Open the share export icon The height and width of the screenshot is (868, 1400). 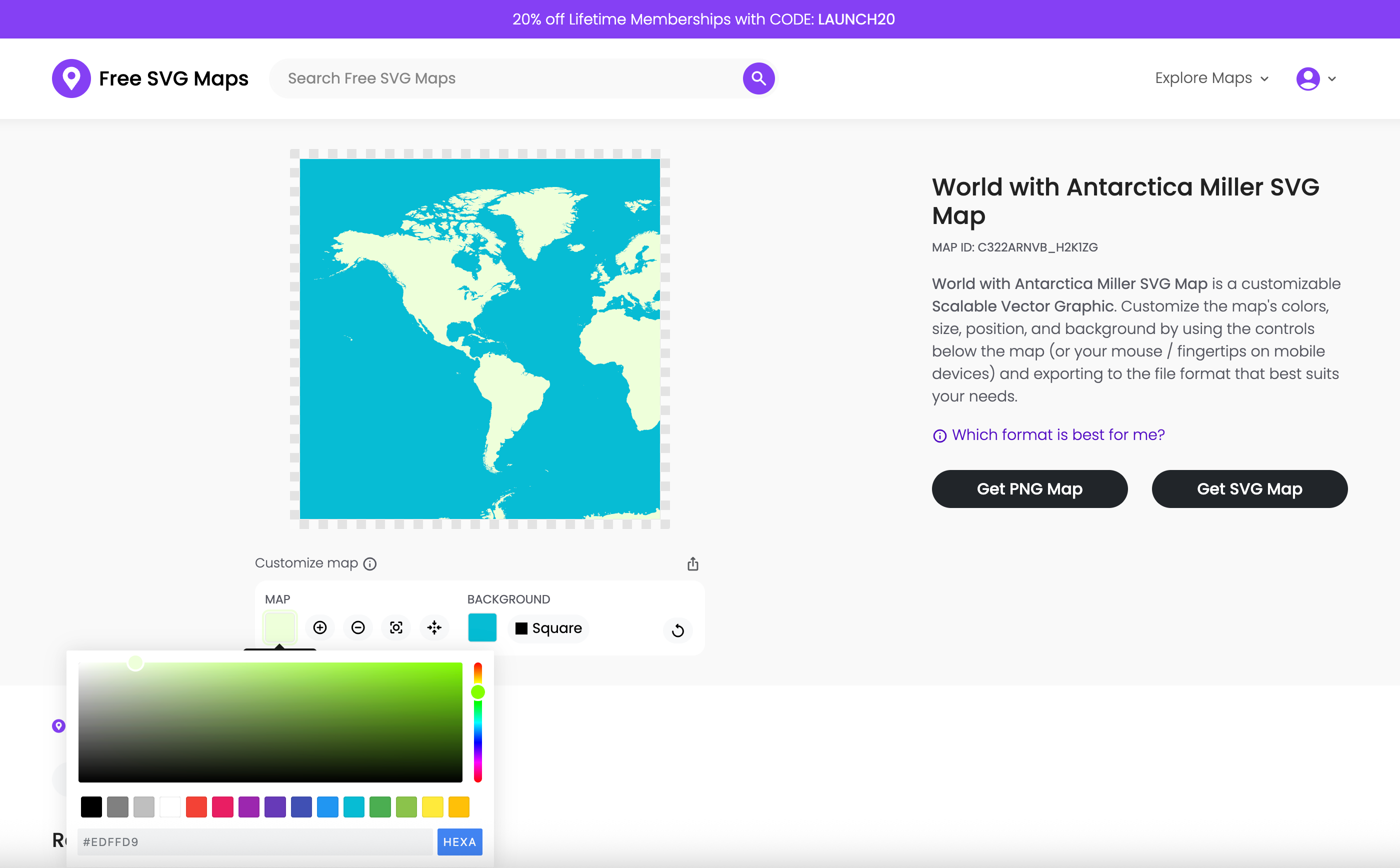tap(693, 563)
